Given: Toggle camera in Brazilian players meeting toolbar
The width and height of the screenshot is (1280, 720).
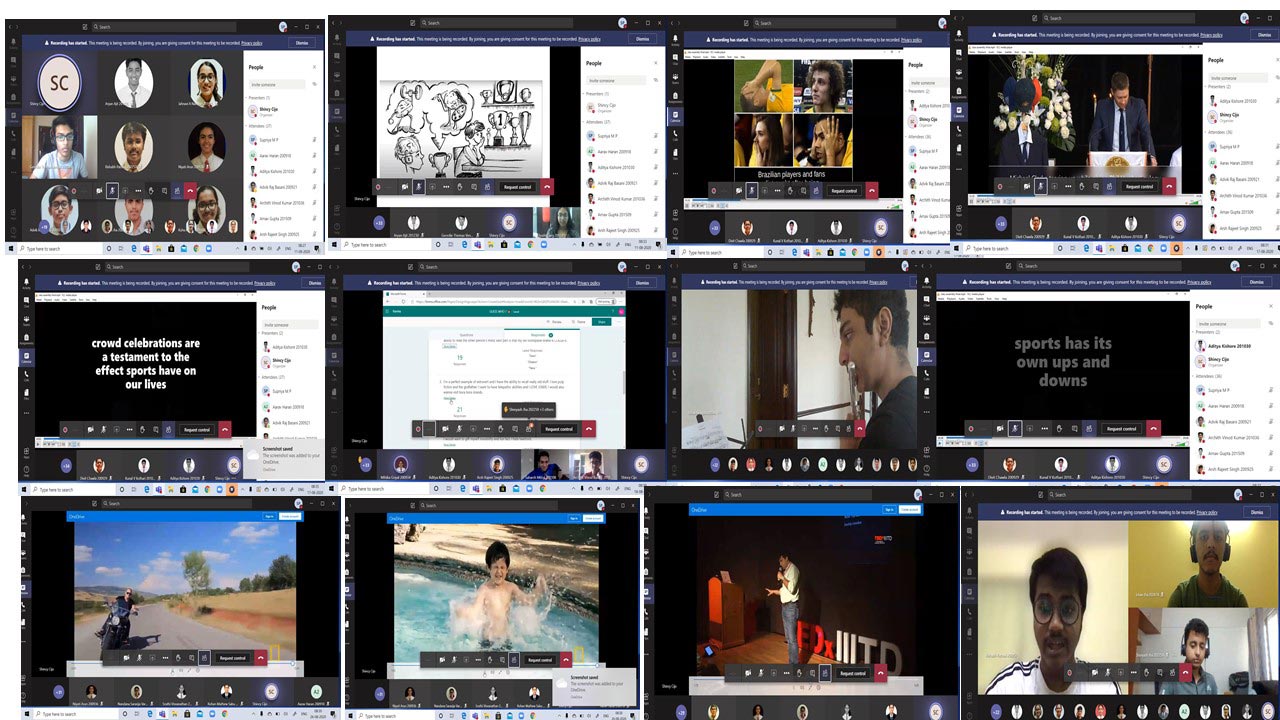Looking at the screenshot, I should coord(738,190).
